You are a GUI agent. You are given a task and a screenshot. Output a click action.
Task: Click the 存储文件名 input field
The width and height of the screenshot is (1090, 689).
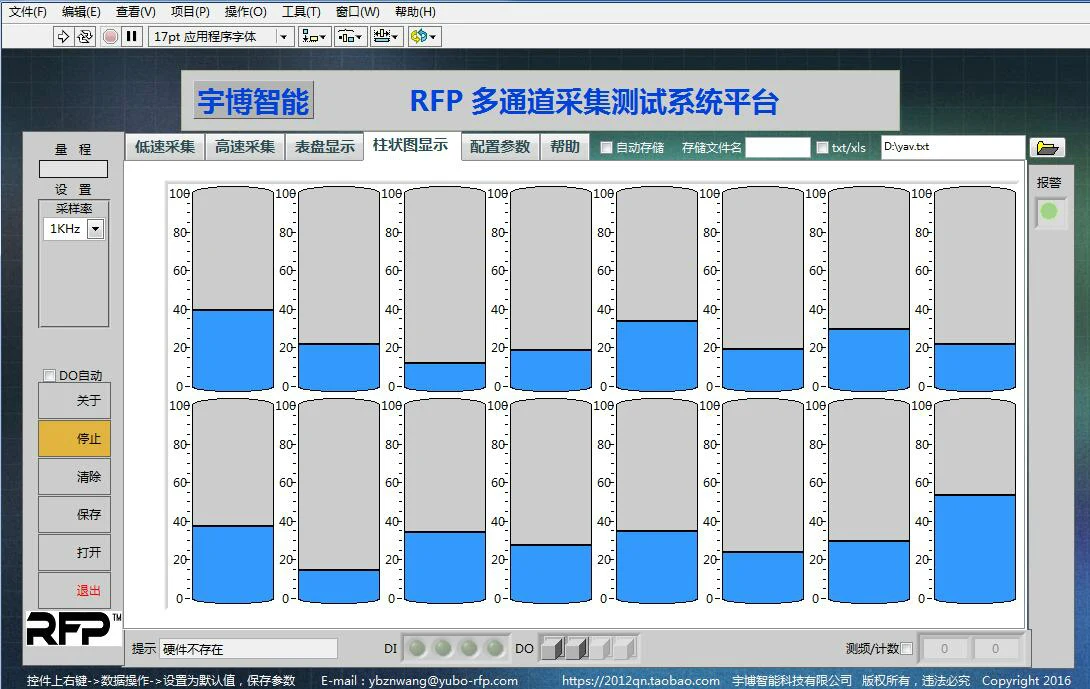[x=777, y=147]
